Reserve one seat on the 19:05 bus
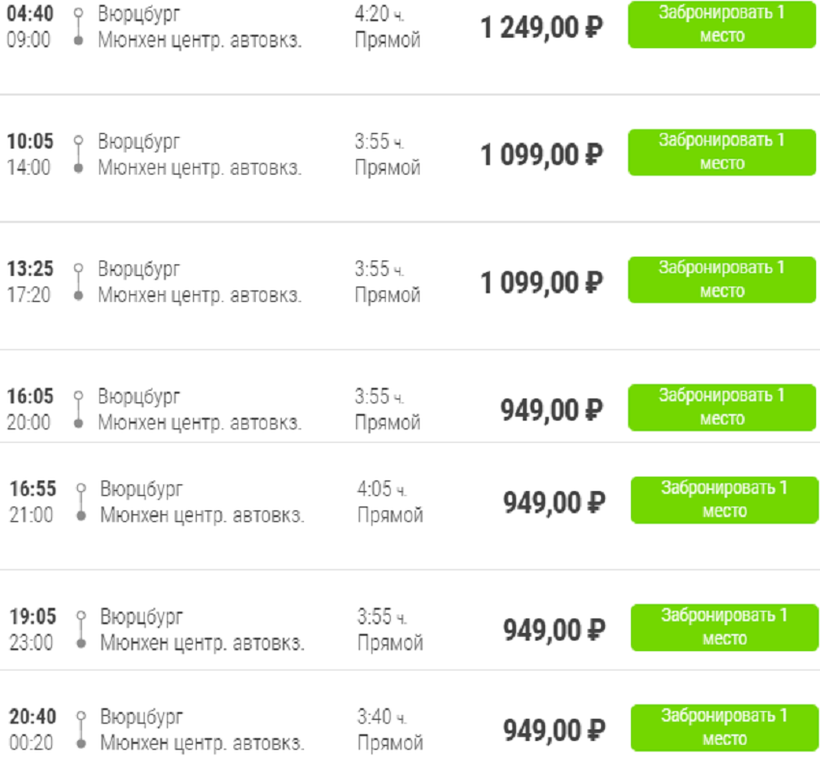The height and width of the screenshot is (767, 820). 724,627
